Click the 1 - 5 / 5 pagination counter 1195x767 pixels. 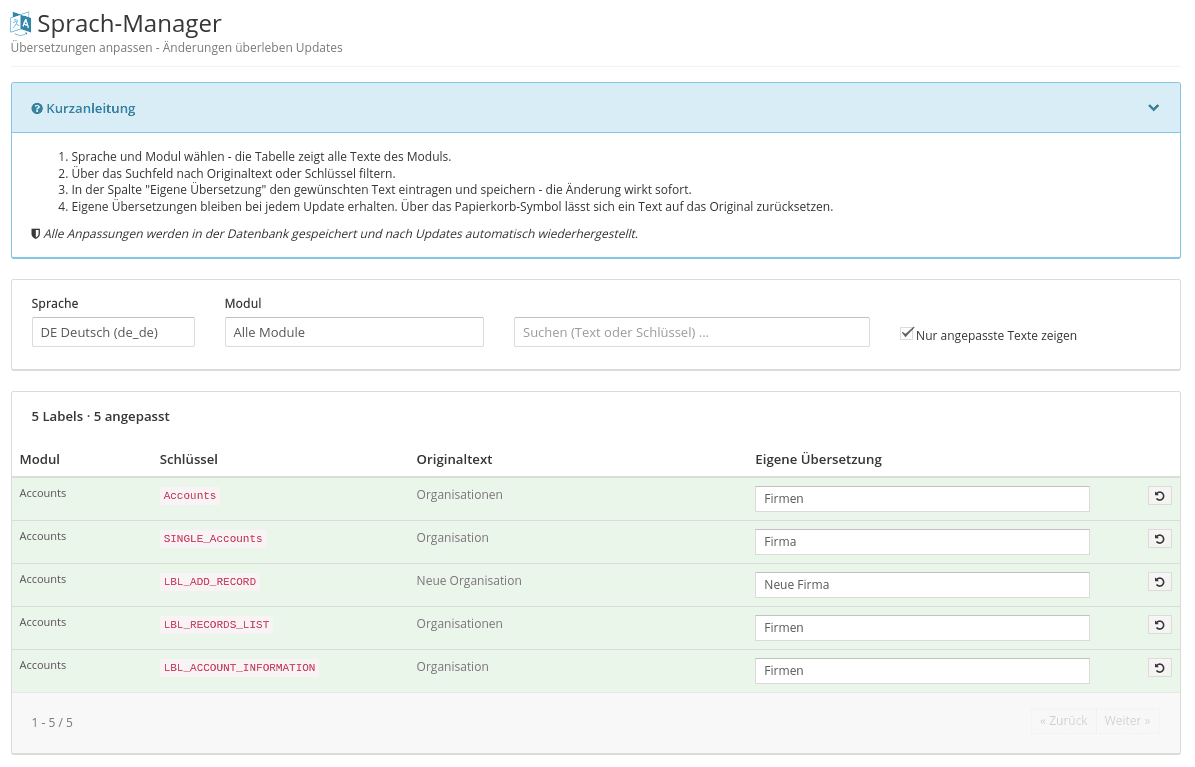(x=52, y=722)
